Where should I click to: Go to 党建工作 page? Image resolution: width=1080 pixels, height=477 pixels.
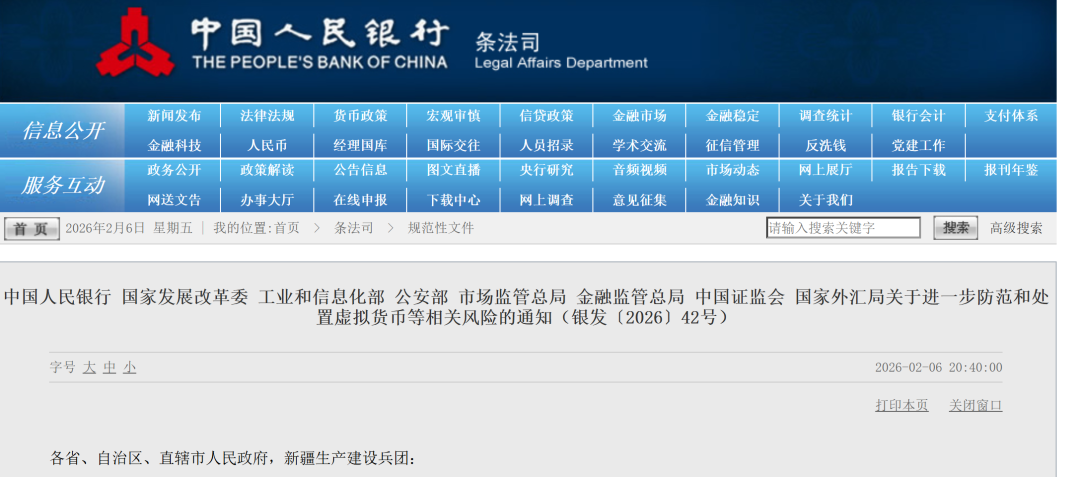[919, 146]
